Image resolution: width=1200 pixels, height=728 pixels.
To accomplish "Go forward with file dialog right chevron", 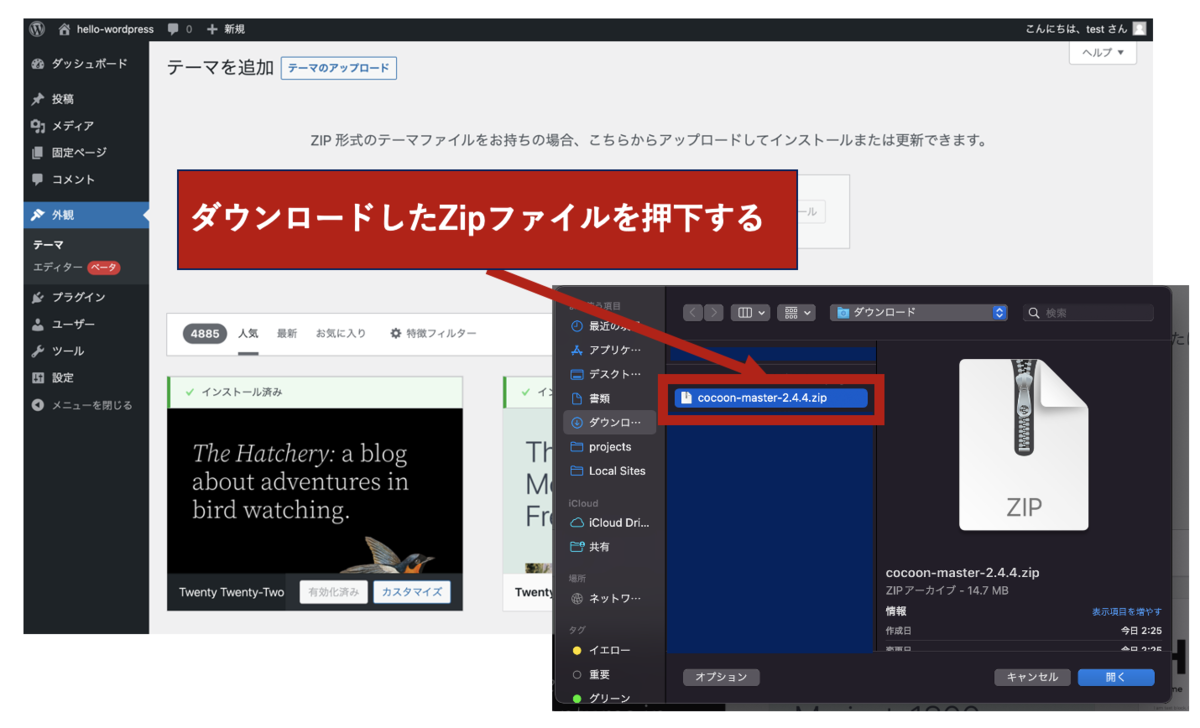I will click(713, 313).
